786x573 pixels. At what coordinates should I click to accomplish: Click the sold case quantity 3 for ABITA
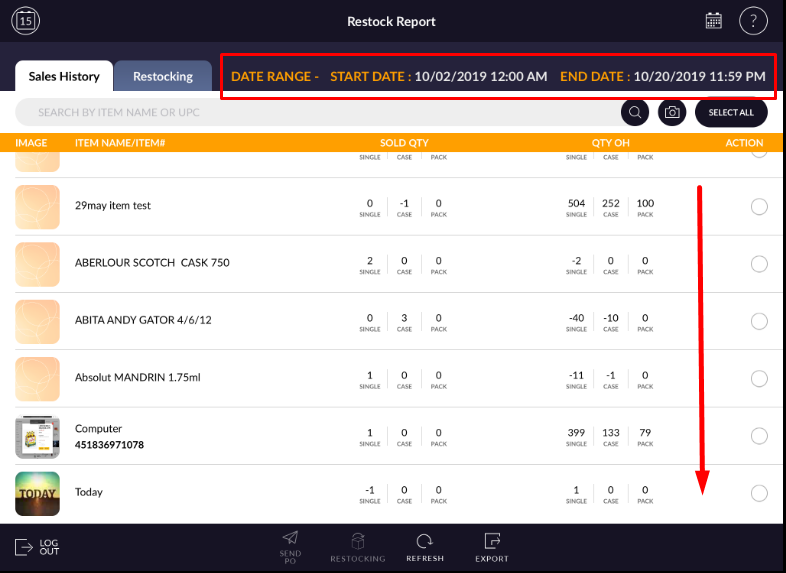404,318
